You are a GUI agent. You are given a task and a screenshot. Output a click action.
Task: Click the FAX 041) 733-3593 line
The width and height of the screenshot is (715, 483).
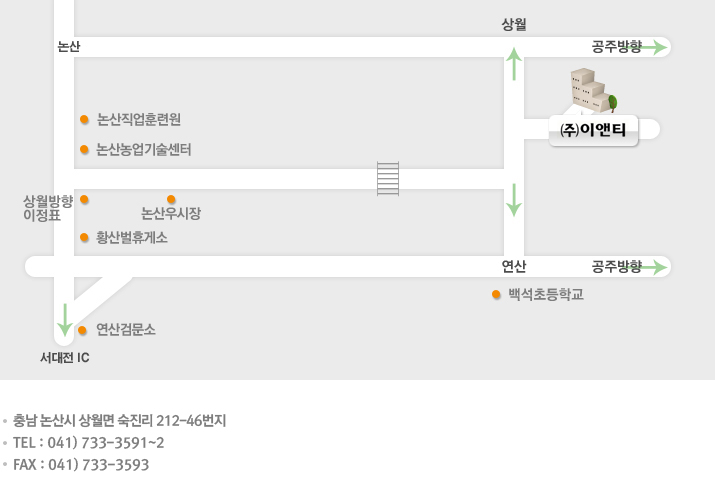click(x=81, y=465)
